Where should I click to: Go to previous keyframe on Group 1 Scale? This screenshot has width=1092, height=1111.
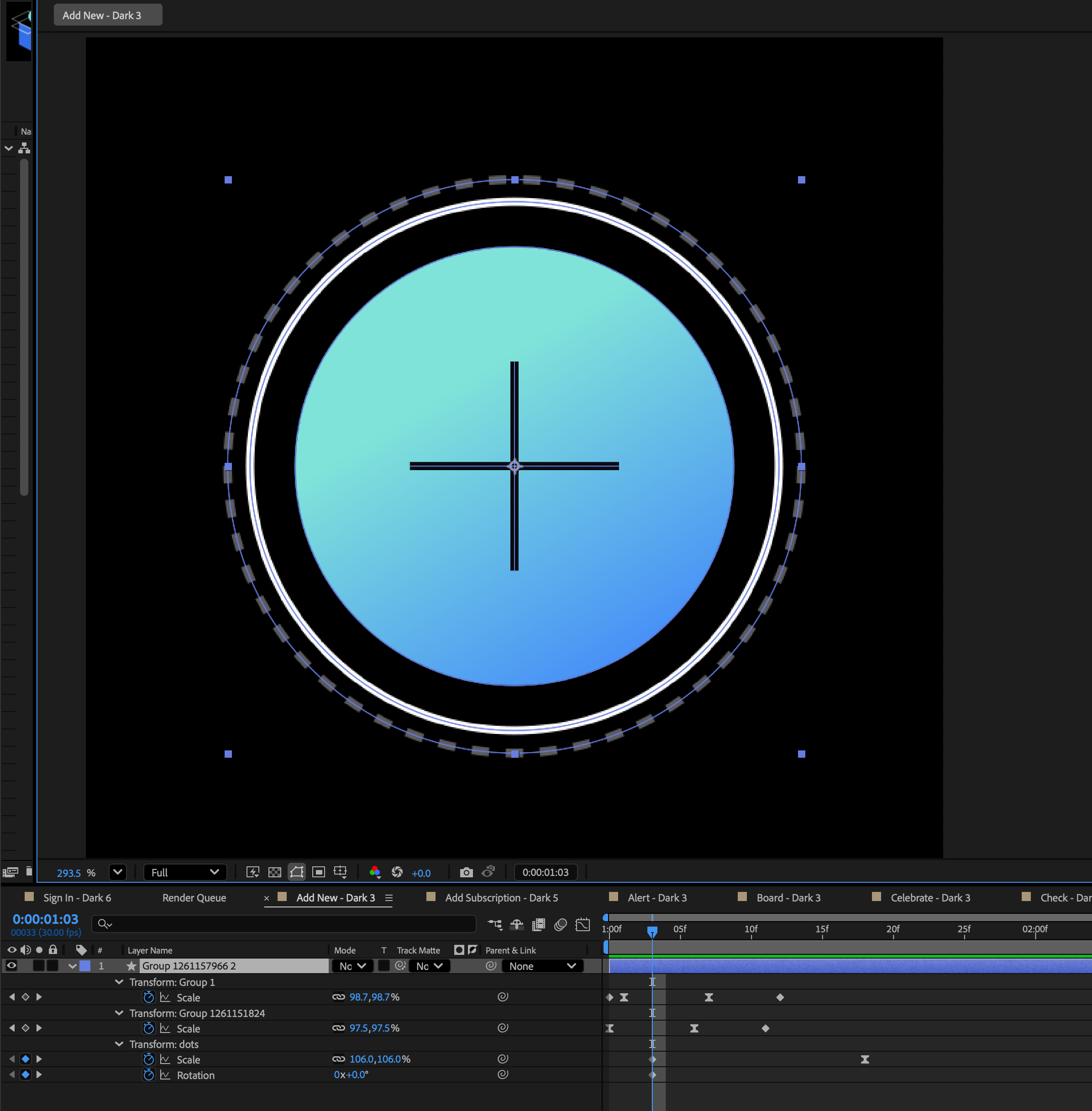pos(12,997)
